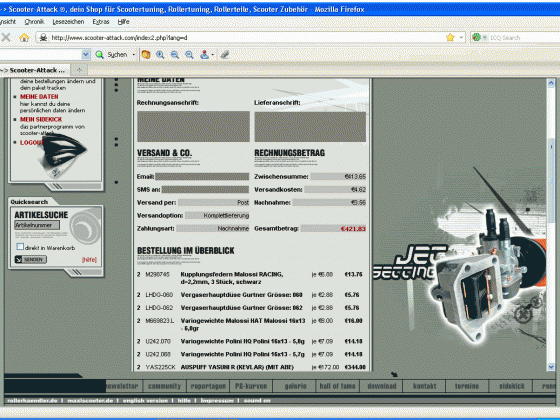The height and width of the screenshot is (420, 560).
Task: Open the kontakt section
Action: tap(424, 386)
